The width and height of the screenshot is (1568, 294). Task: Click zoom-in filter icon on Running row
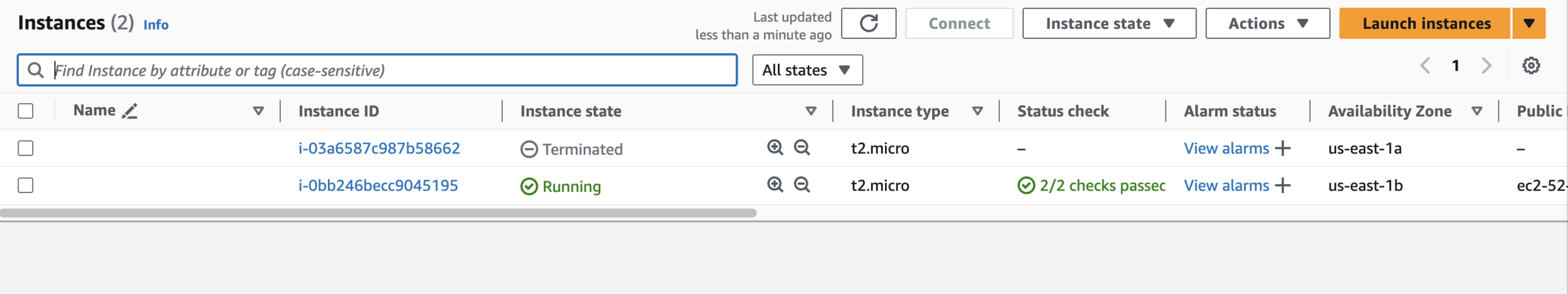775,184
